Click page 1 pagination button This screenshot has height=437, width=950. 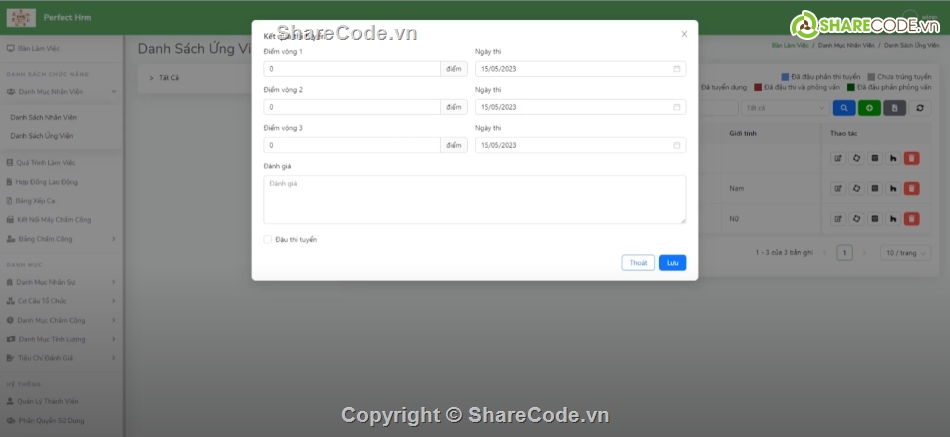(x=845, y=253)
